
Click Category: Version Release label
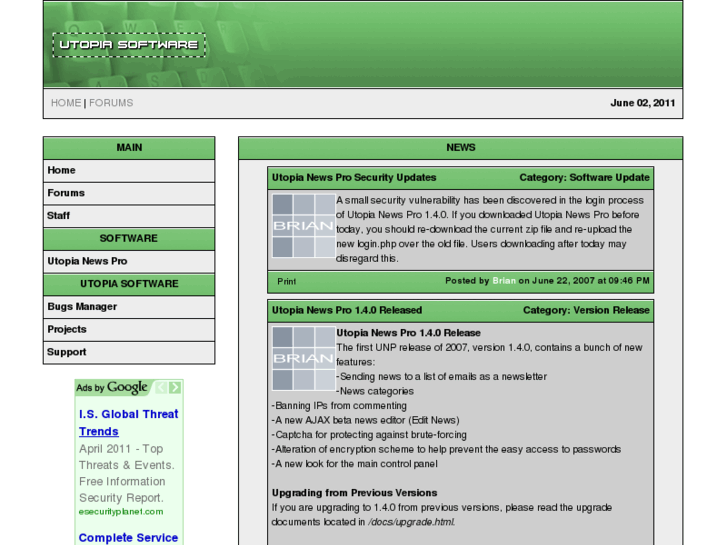coord(586,310)
